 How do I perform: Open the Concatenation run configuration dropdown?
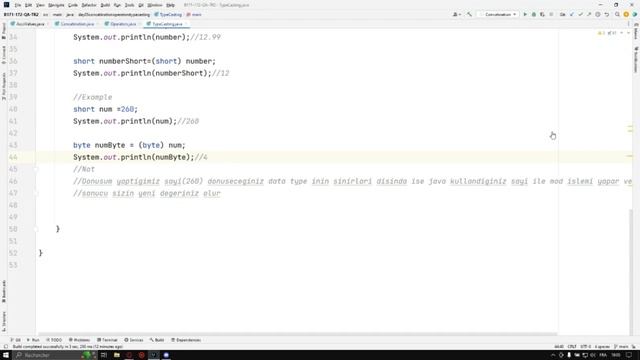tap(498, 14)
